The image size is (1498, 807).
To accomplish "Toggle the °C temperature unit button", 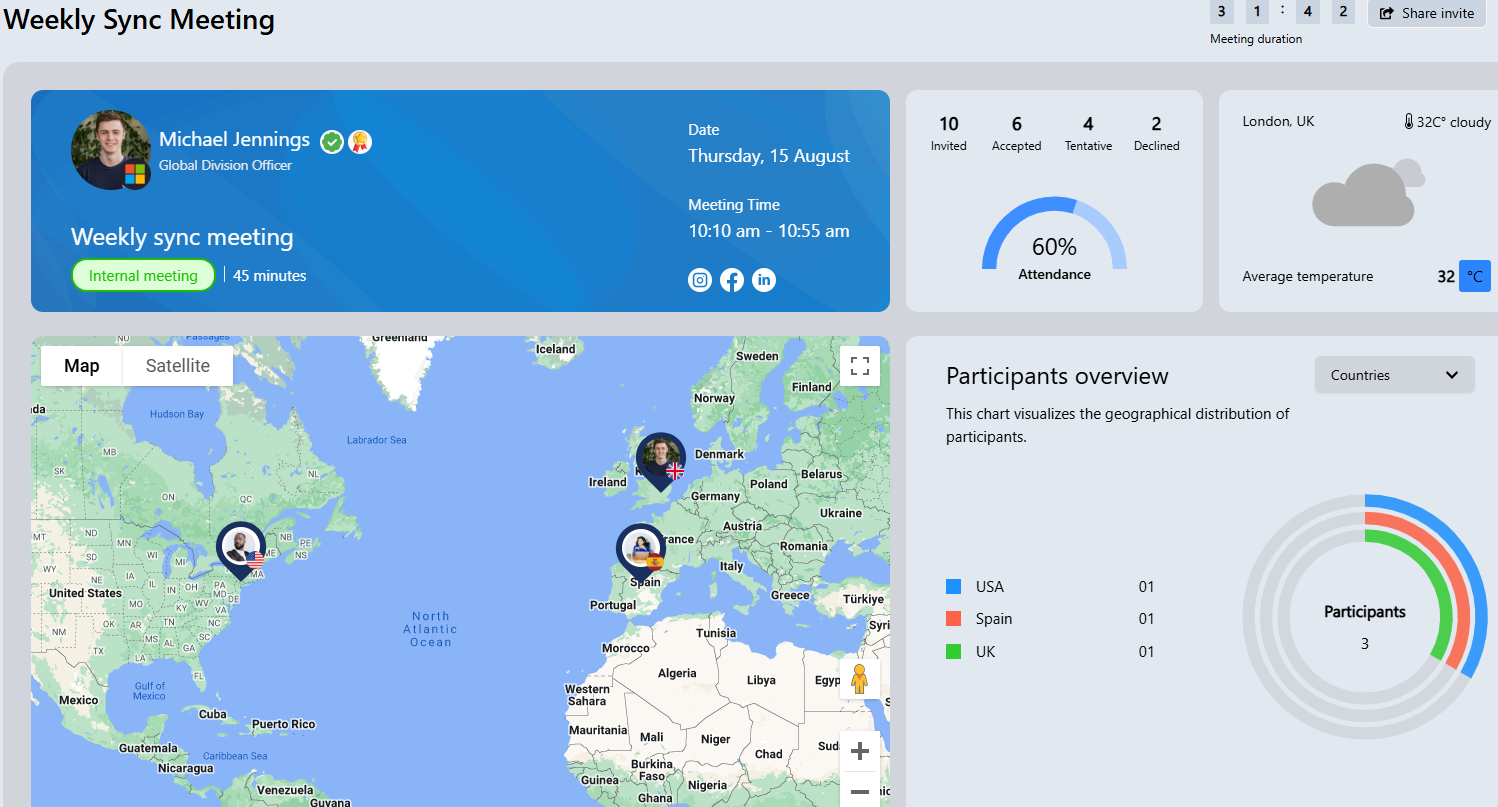I will tap(1474, 276).
